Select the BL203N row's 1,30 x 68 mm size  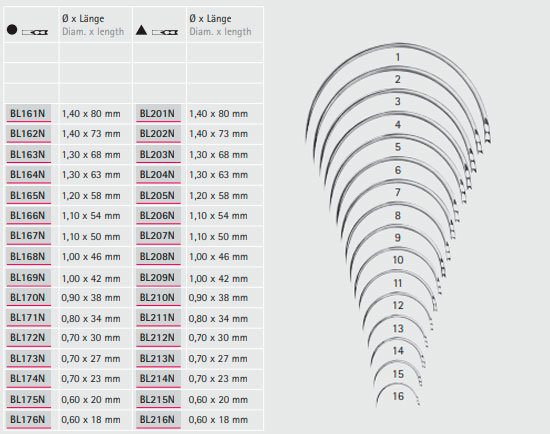(x=218, y=154)
